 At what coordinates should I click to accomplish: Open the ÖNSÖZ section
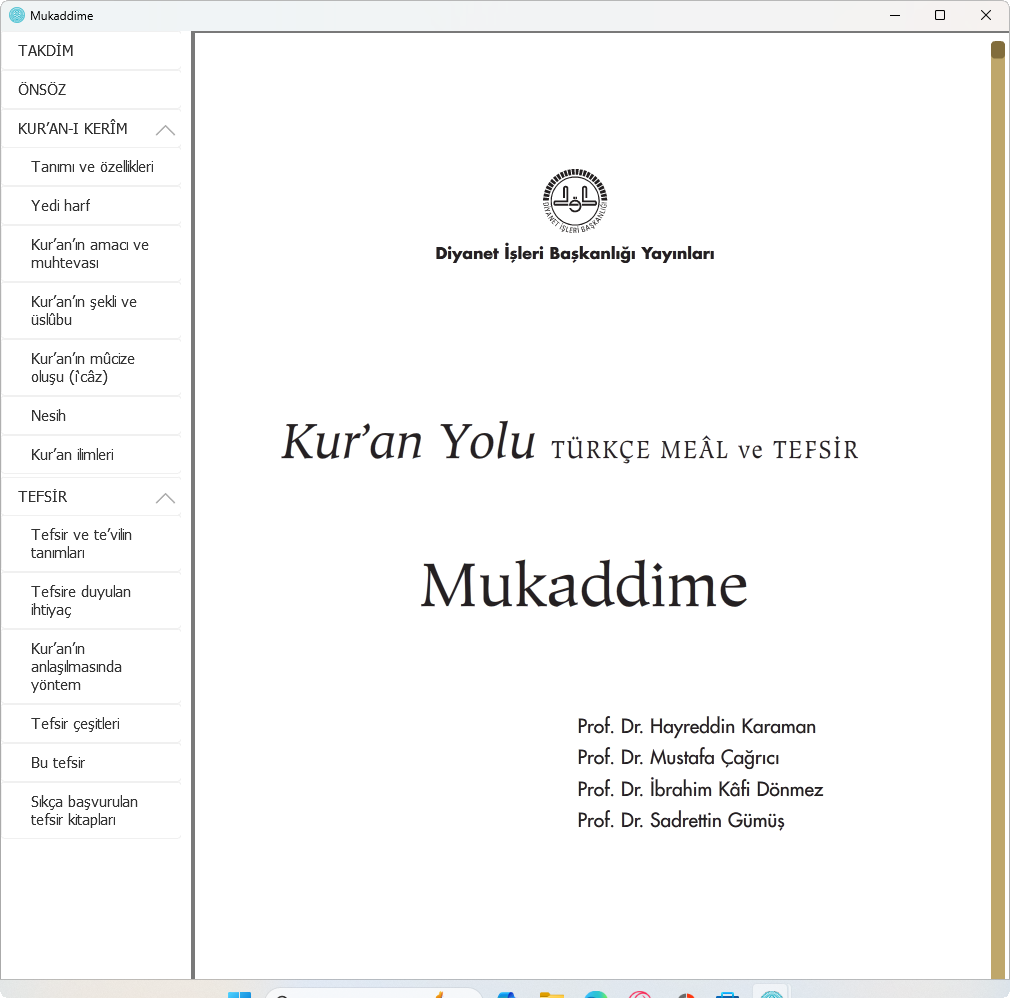click(91, 90)
